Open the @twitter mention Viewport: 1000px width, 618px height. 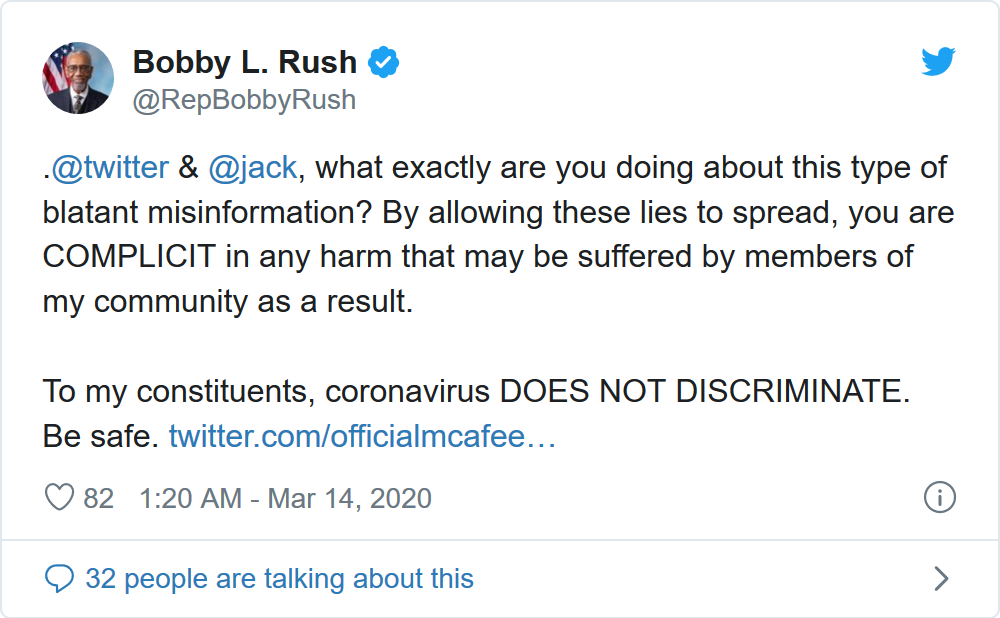pyautogui.click(x=110, y=167)
